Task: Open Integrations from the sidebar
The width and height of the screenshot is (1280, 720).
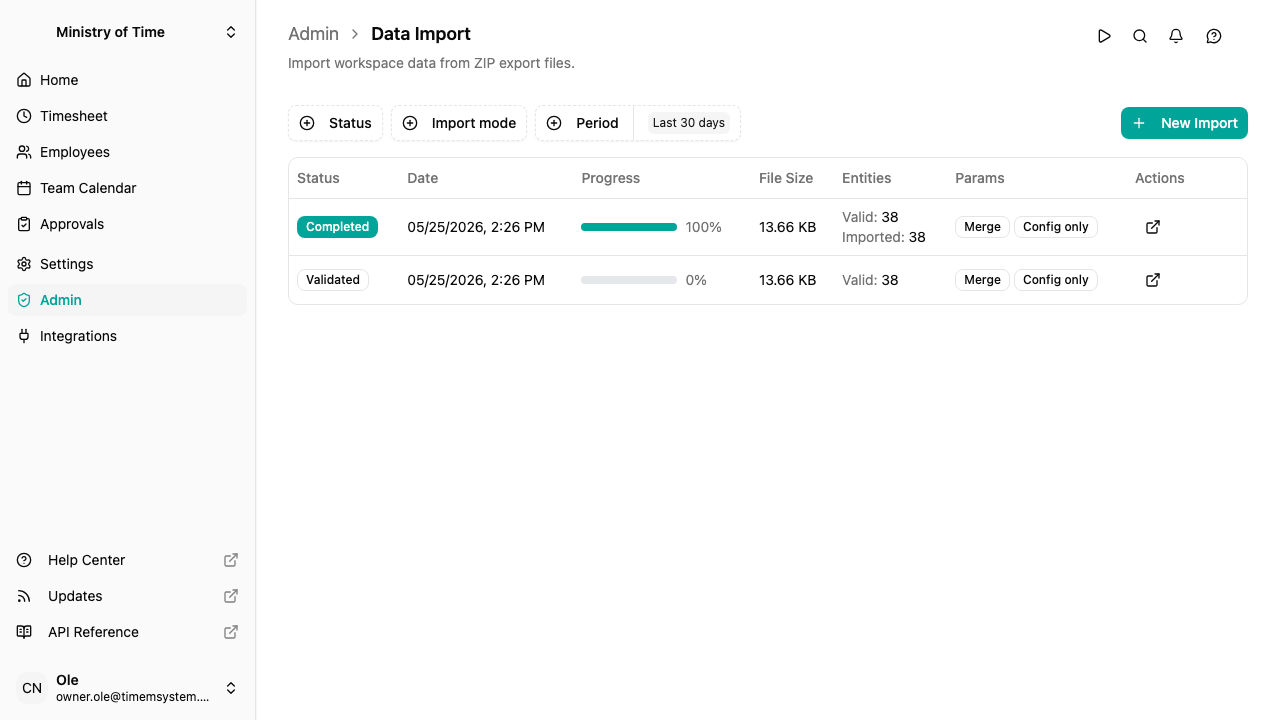Action: [127, 336]
